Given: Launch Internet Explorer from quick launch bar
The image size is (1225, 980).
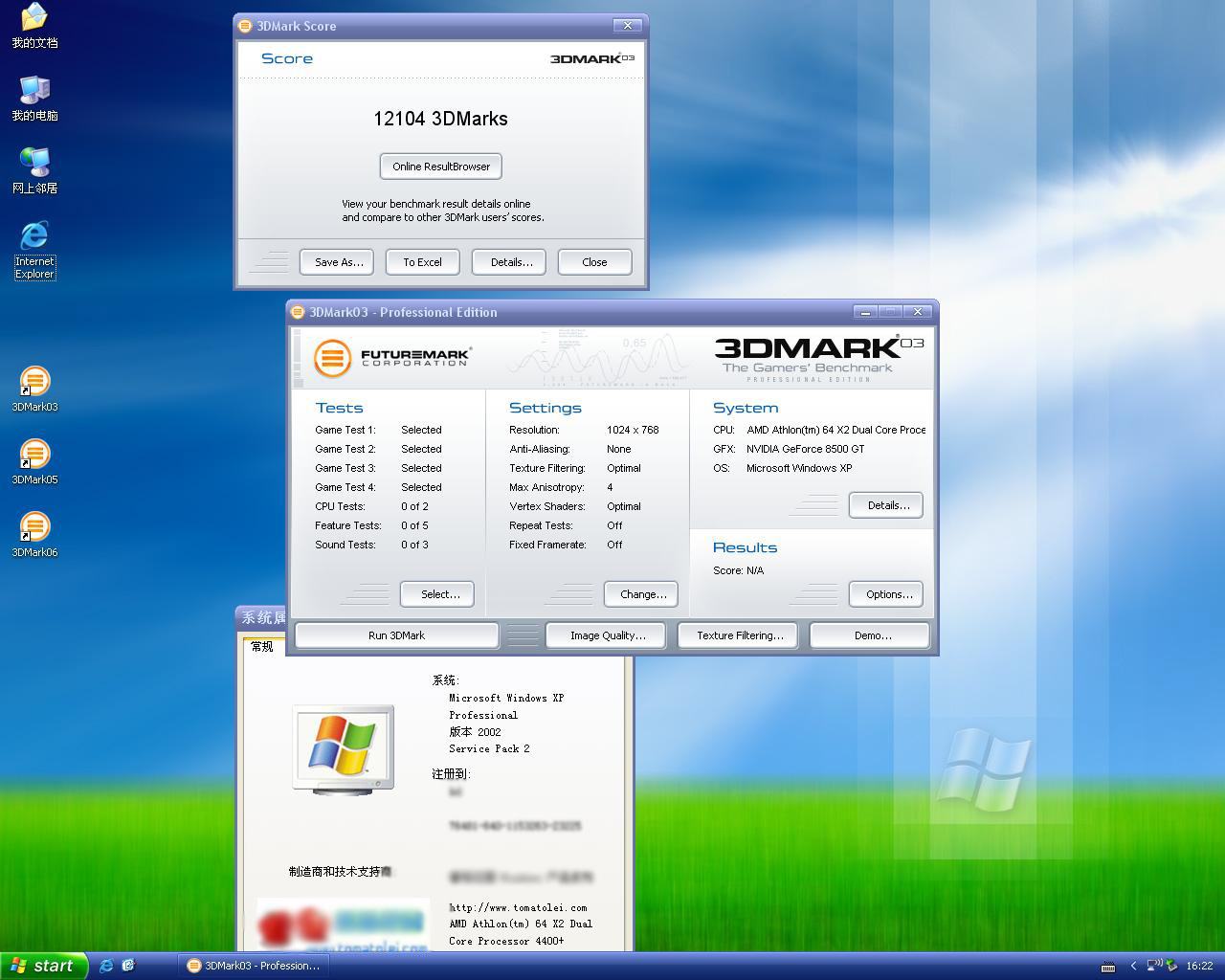Looking at the screenshot, I should 106,966.
